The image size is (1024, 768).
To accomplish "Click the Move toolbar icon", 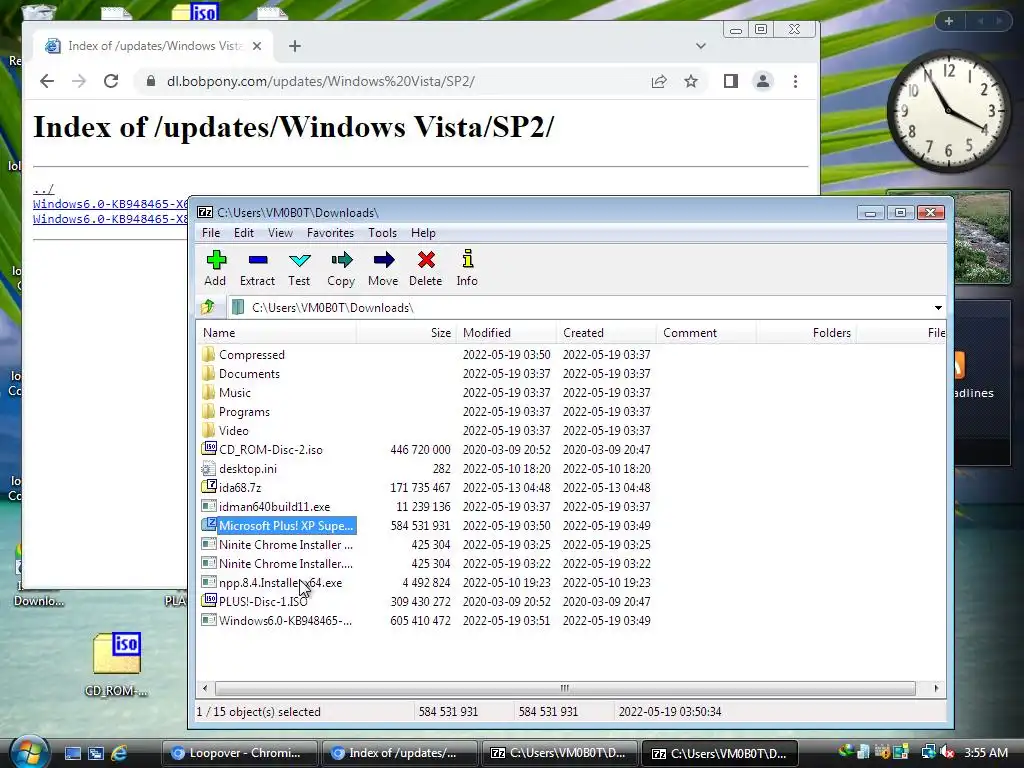I will point(383,268).
